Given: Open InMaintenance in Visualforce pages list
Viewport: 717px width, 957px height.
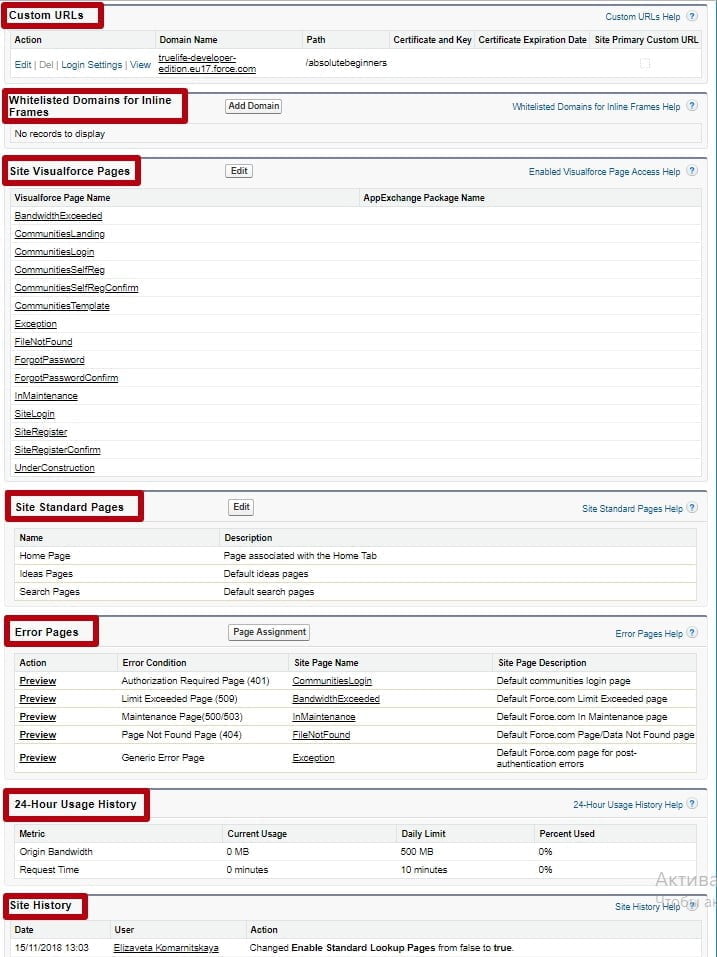Looking at the screenshot, I should pyautogui.click(x=46, y=396).
